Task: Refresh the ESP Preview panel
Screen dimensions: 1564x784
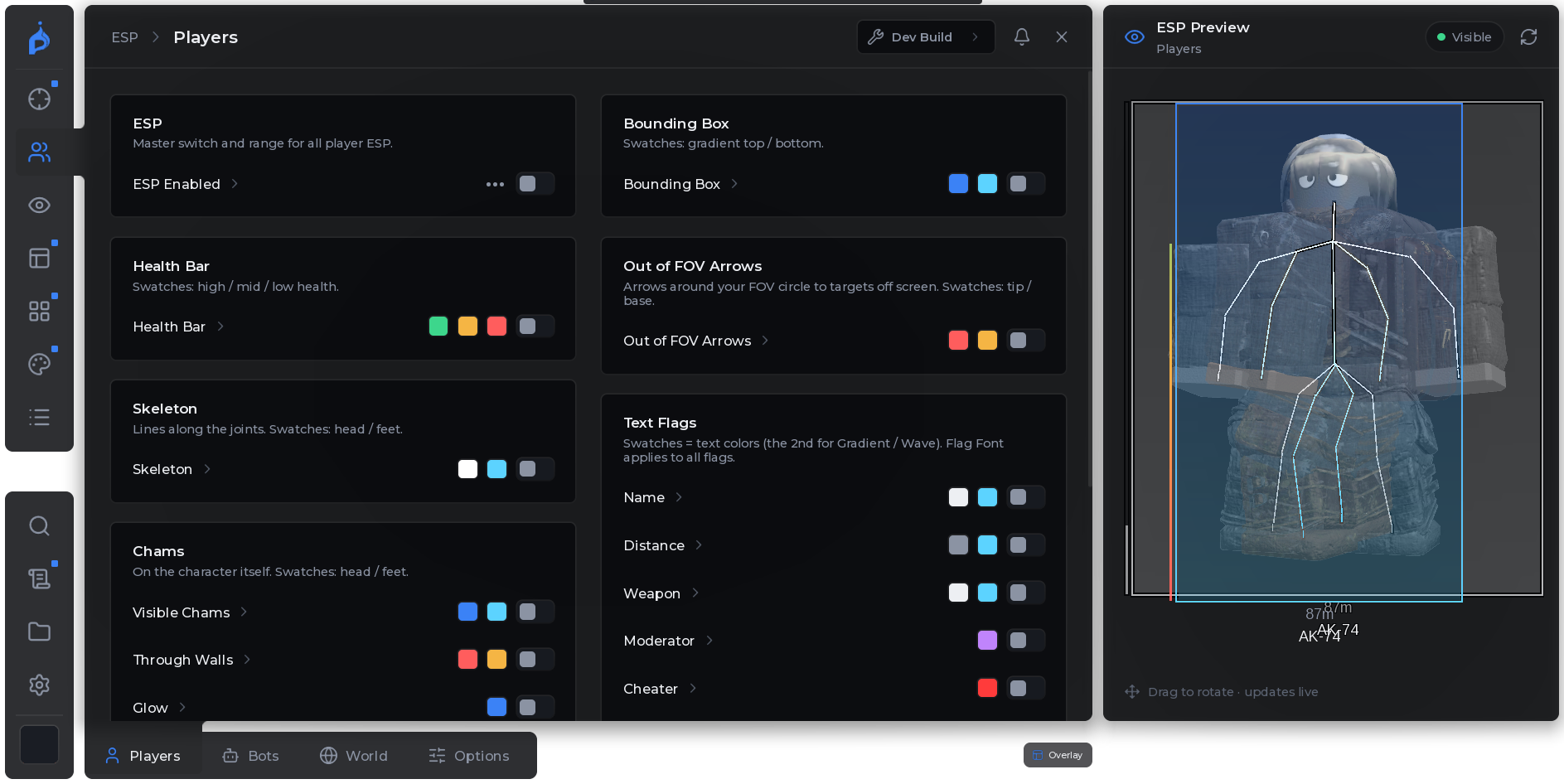Action: [1528, 36]
